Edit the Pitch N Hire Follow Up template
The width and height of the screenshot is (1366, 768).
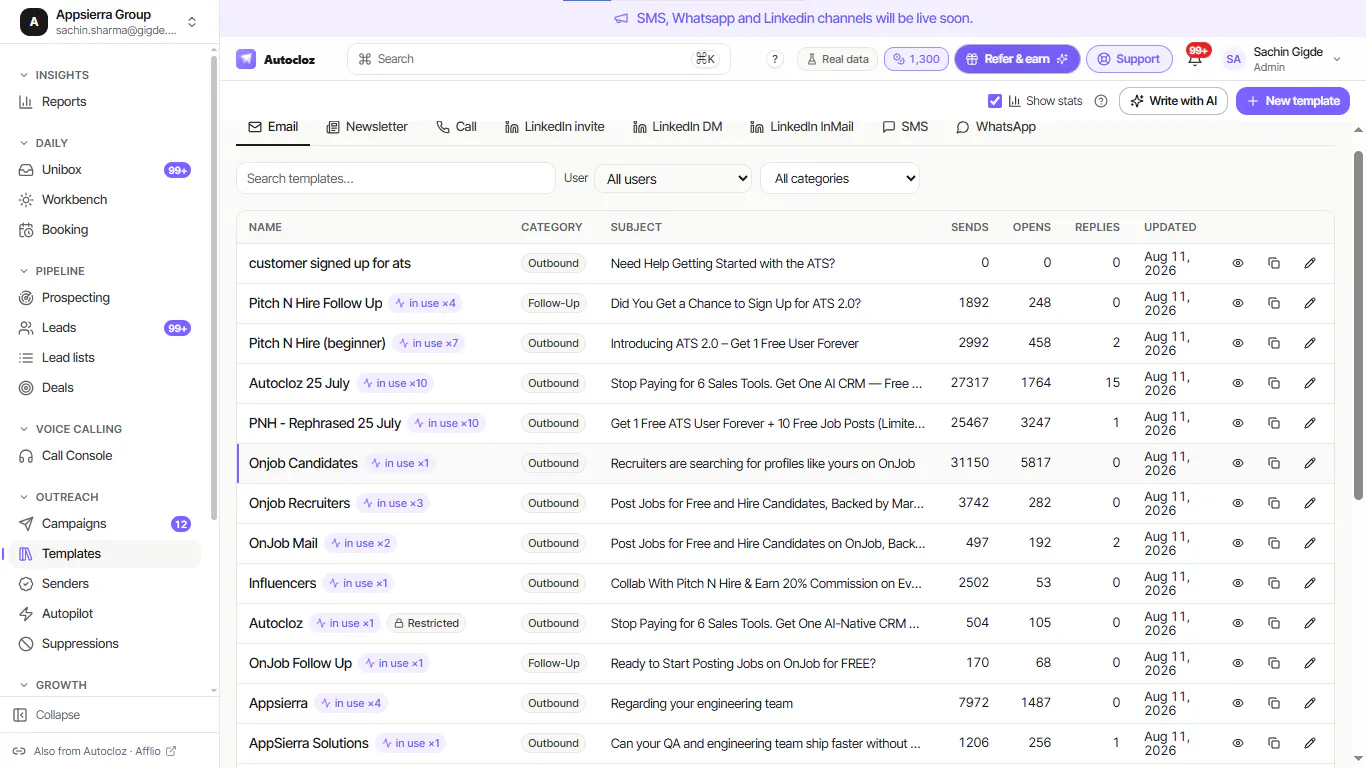pos(1310,303)
